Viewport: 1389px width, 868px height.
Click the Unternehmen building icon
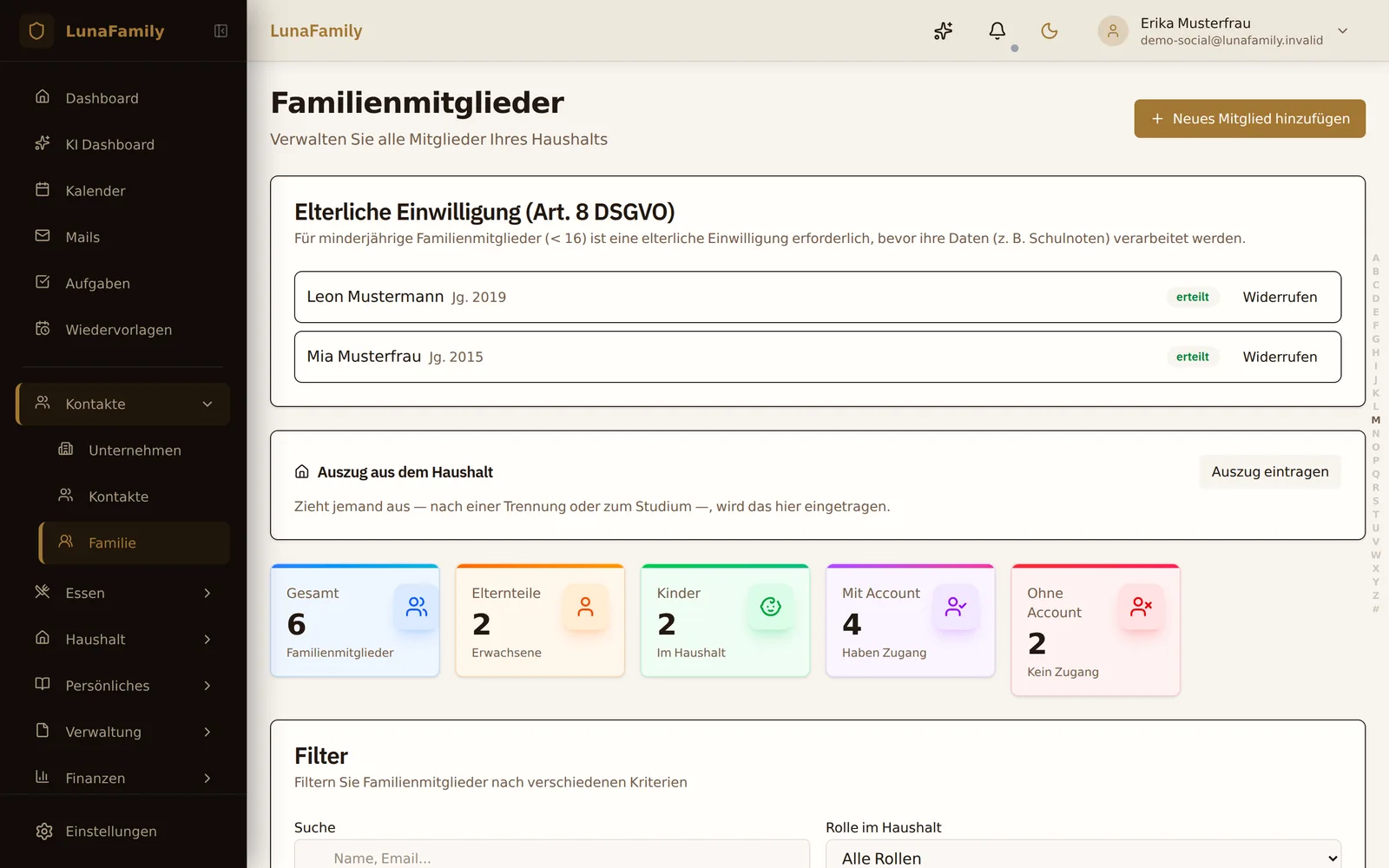tap(66, 449)
